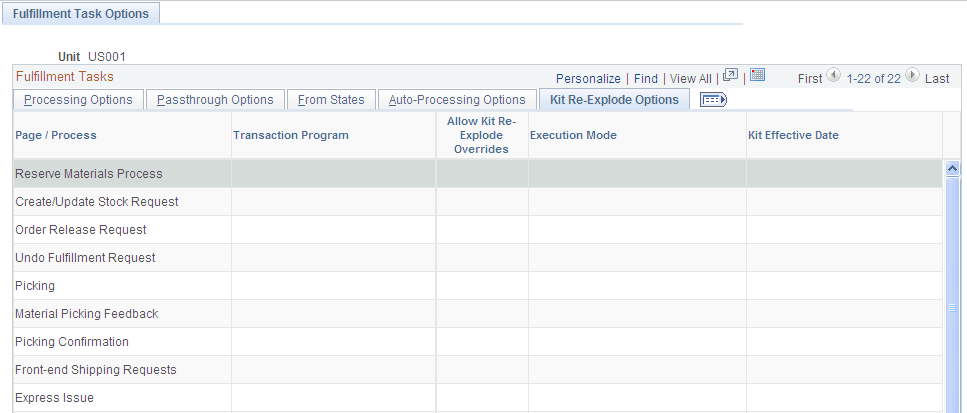The image size is (967, 413).
Task: Click the Find link
Action: click(x=646, y=78)
